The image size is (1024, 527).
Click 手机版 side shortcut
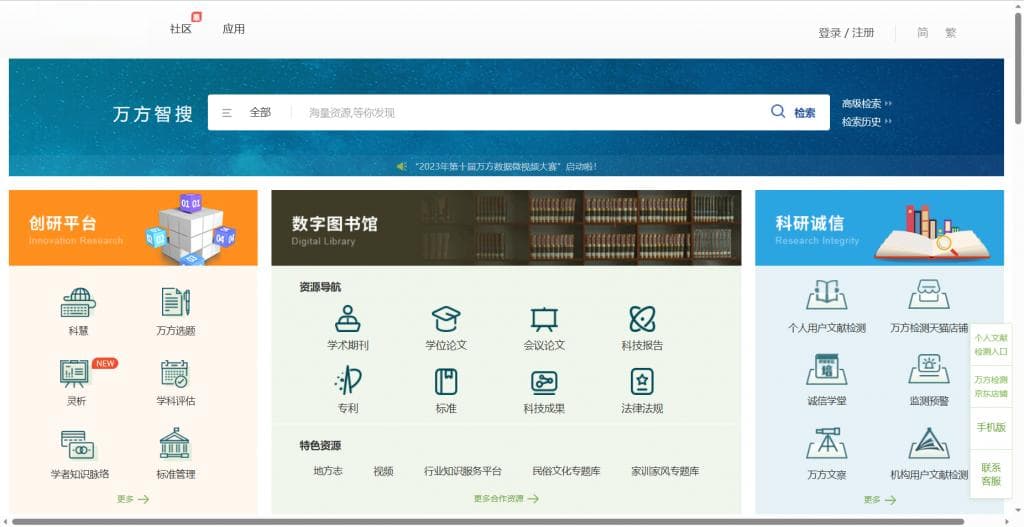point(991,428)
